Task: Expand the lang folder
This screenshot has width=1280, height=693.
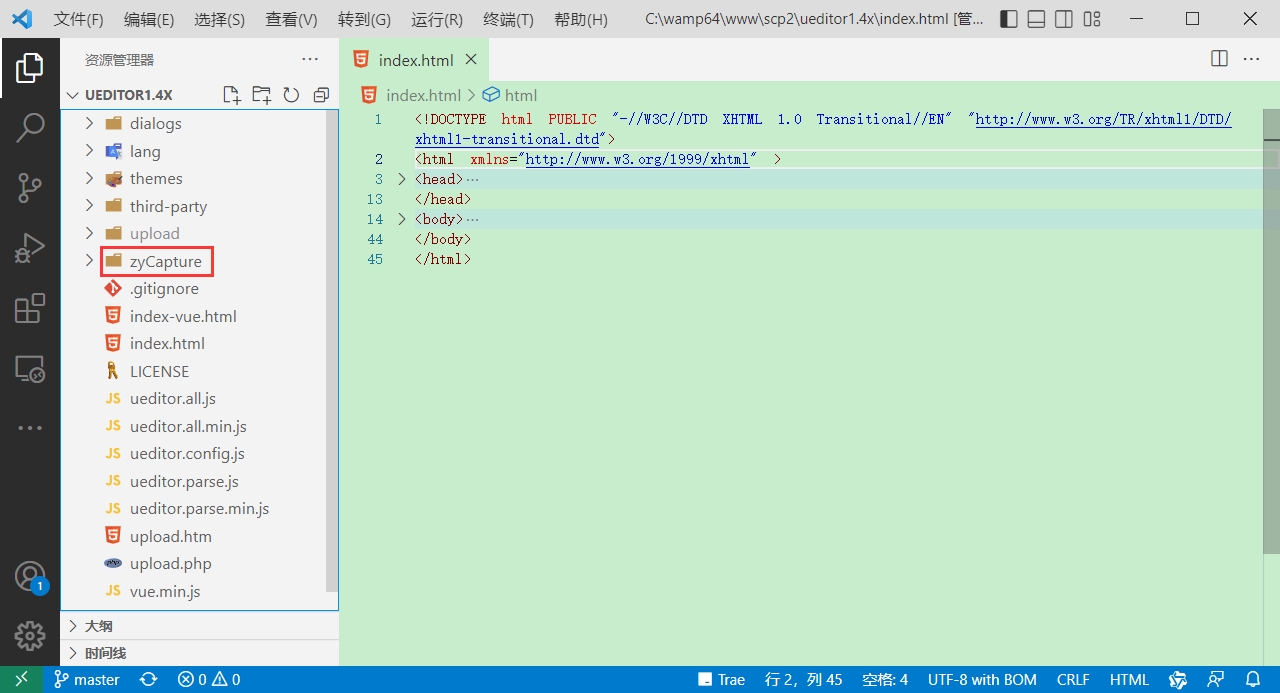Action: 89,151
